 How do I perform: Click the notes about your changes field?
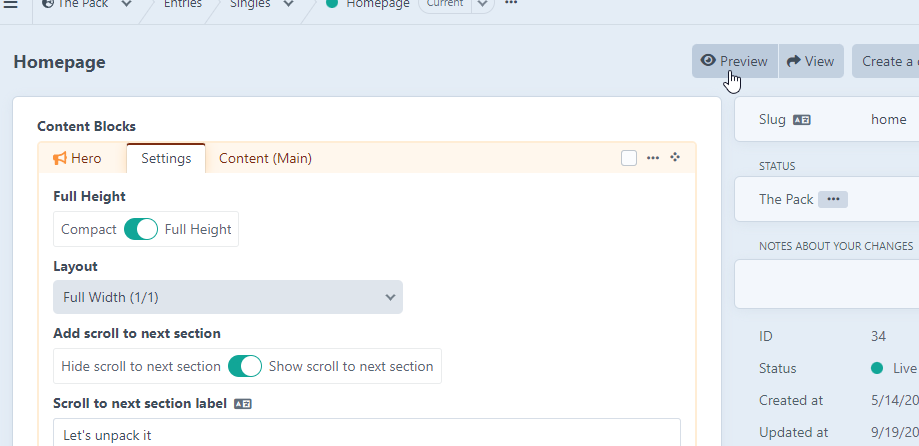tap(828, 284)
